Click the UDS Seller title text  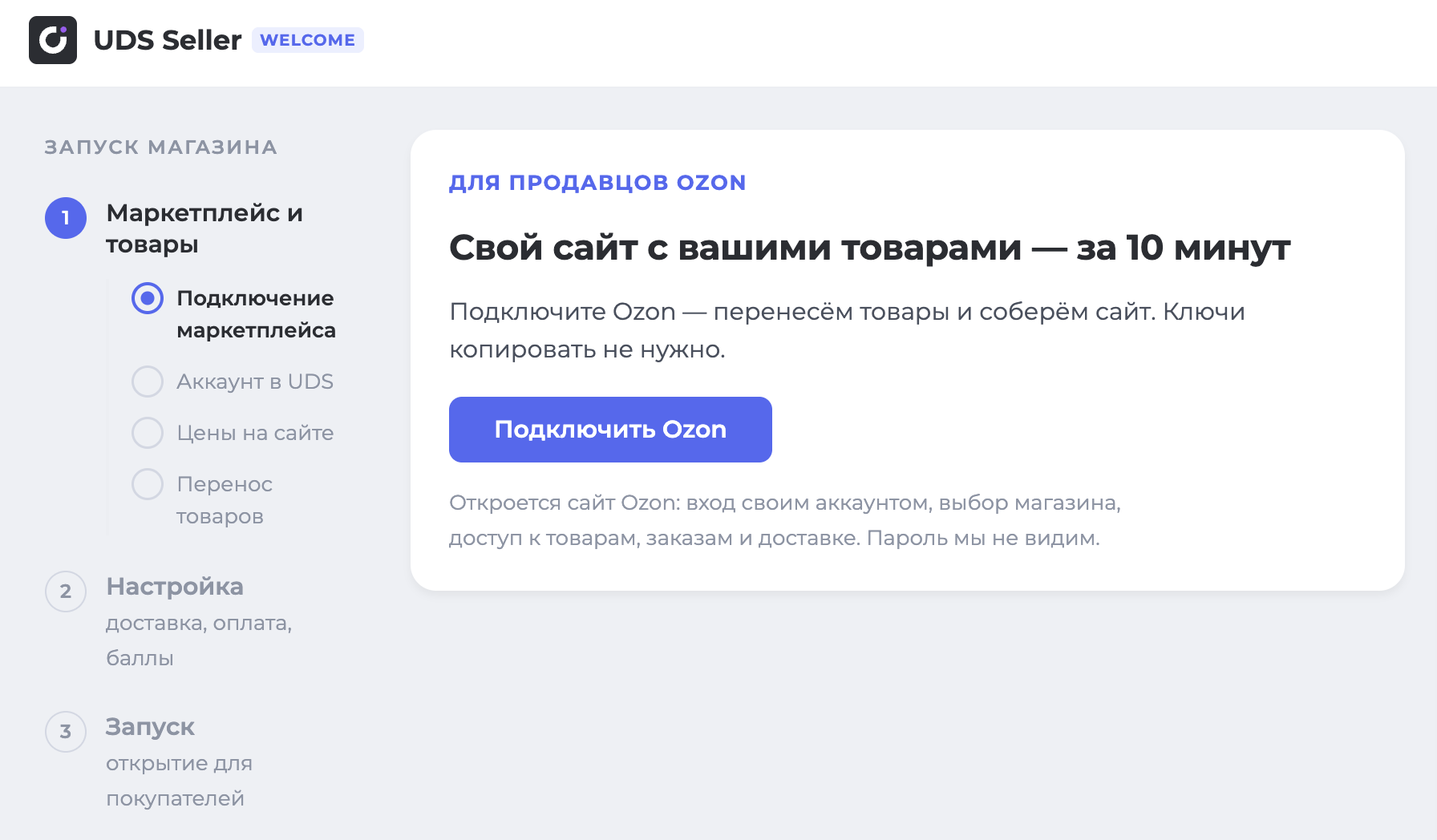click(x=168, y=40)
